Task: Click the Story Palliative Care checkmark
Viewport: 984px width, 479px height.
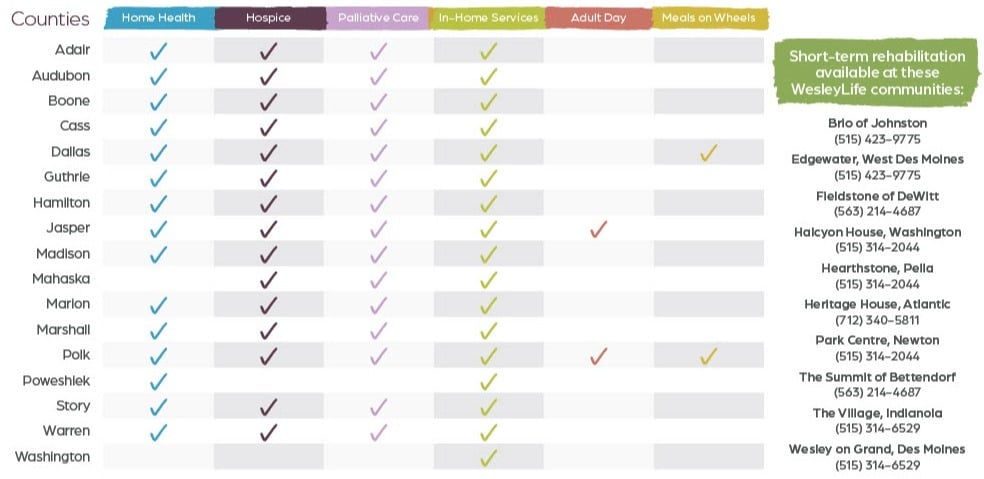Action: (378, 406)
